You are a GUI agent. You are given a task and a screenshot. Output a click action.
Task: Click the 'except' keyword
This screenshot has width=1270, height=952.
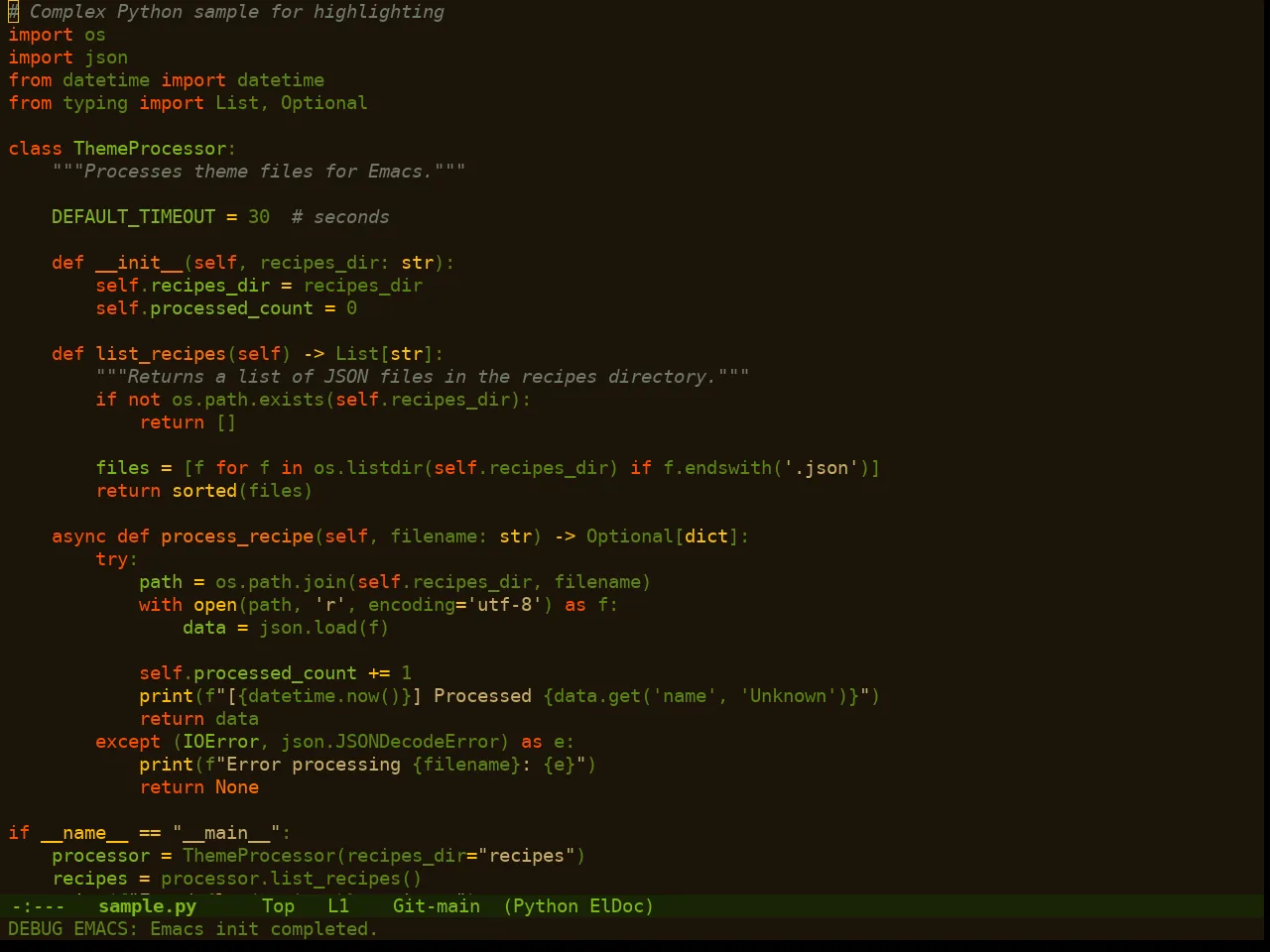coord(128,742)
